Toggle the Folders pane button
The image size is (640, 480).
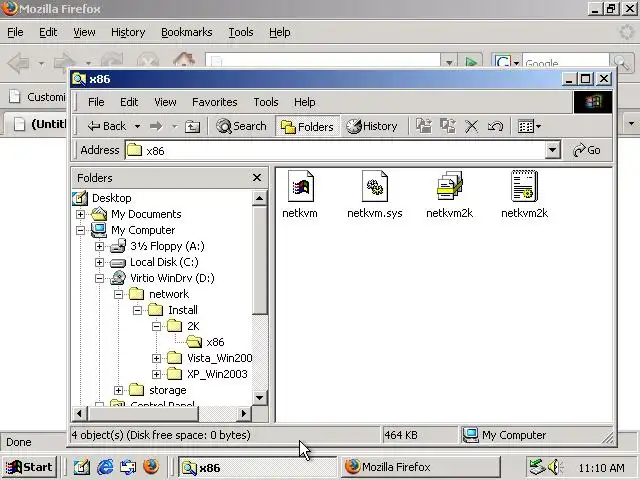click(x=307, y=127)
